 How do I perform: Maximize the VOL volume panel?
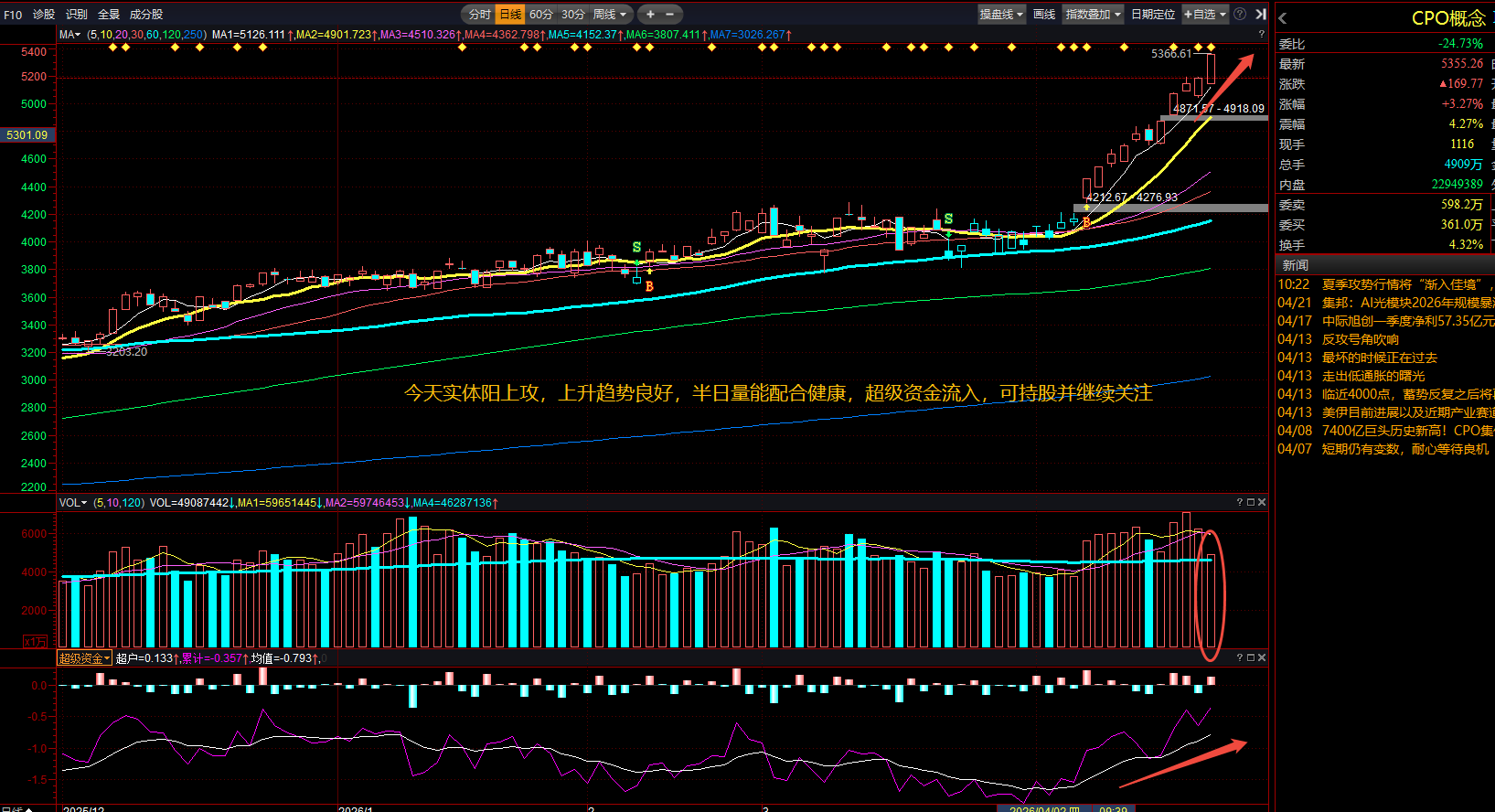point(1251,502)
